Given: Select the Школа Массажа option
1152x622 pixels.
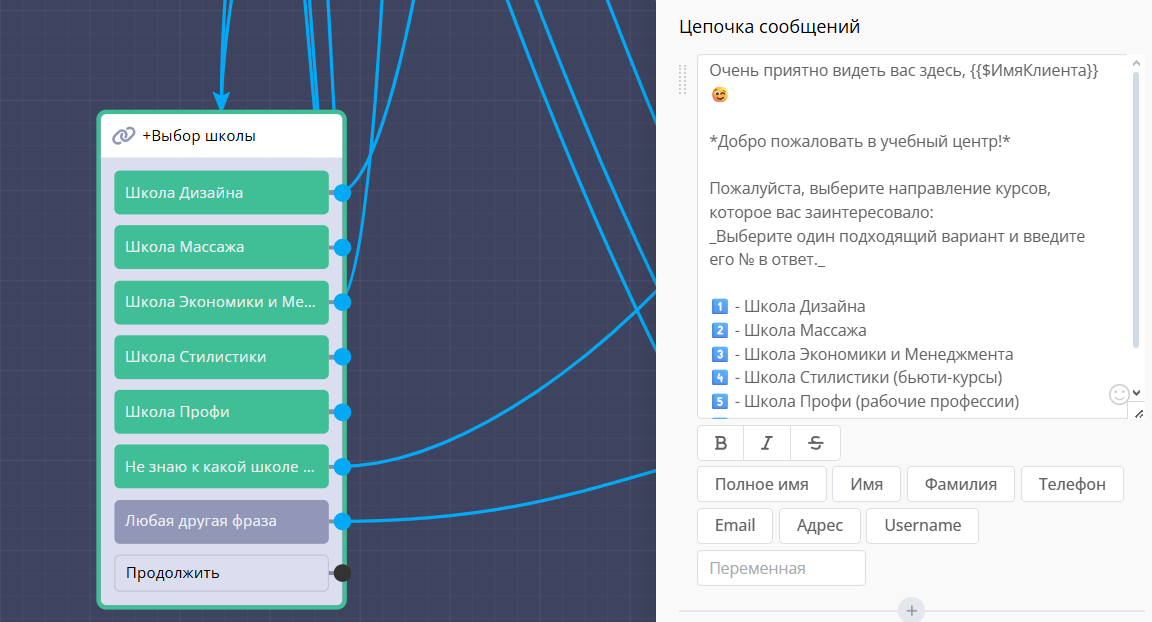Looking at the screenshot, I should pos(221,247).
